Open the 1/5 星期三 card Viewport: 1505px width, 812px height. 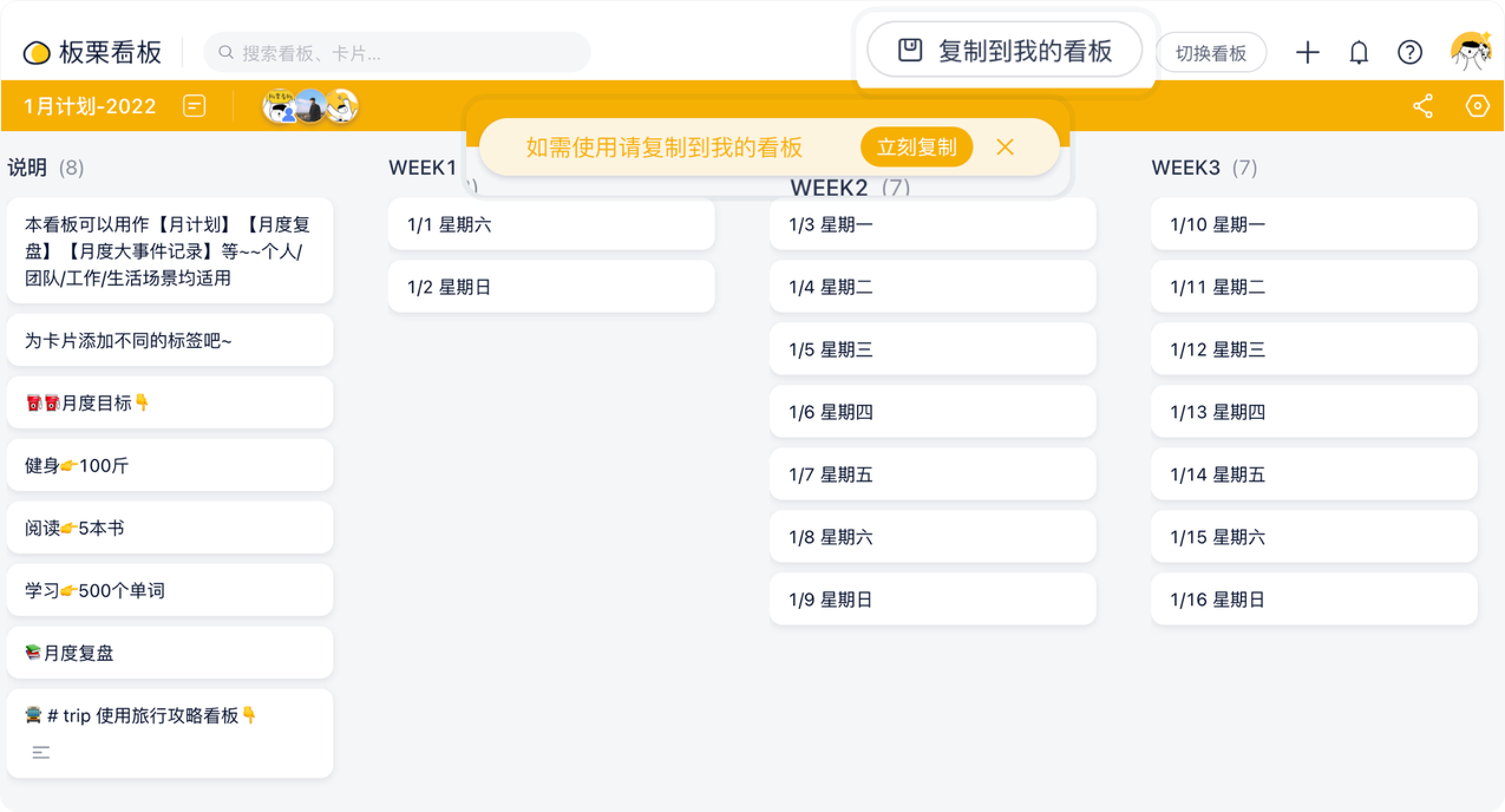pos(932,350)
